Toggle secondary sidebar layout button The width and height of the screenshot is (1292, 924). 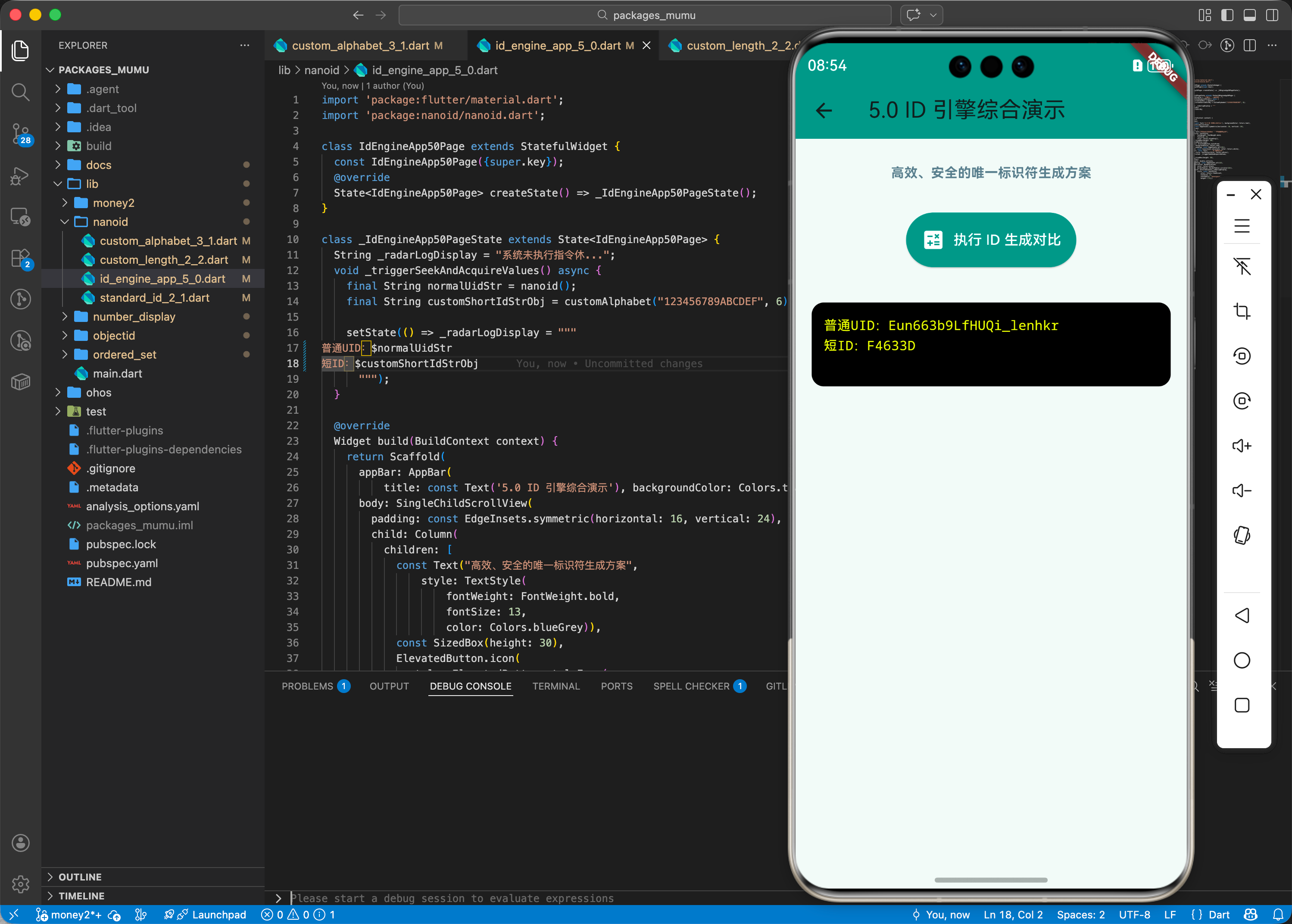coord(1272,16)
